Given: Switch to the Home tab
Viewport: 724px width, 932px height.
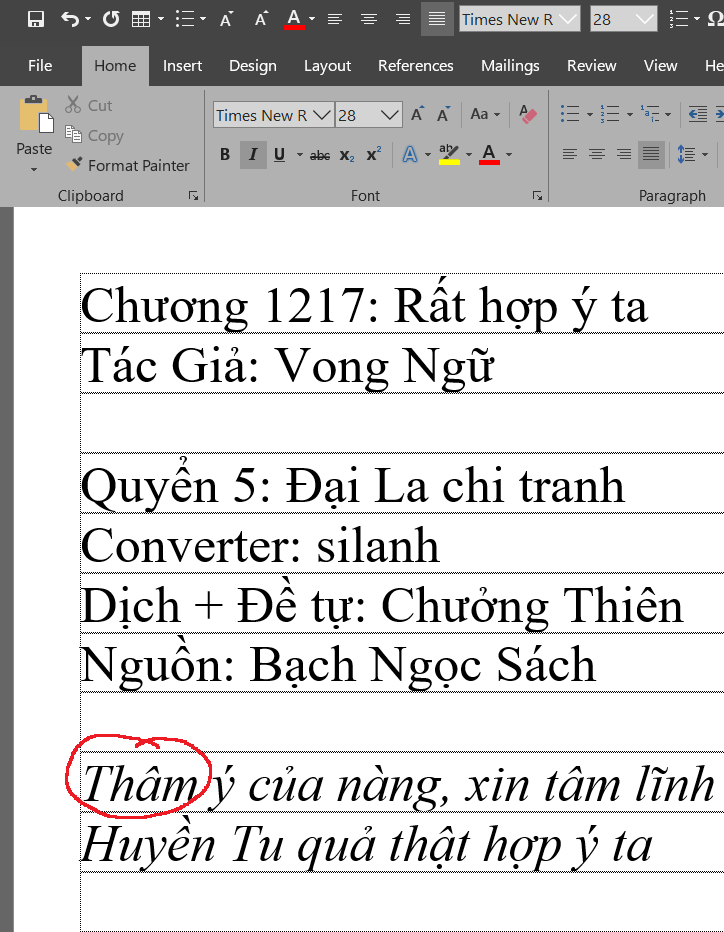Looking at the screenshot, I should (115, 65).
